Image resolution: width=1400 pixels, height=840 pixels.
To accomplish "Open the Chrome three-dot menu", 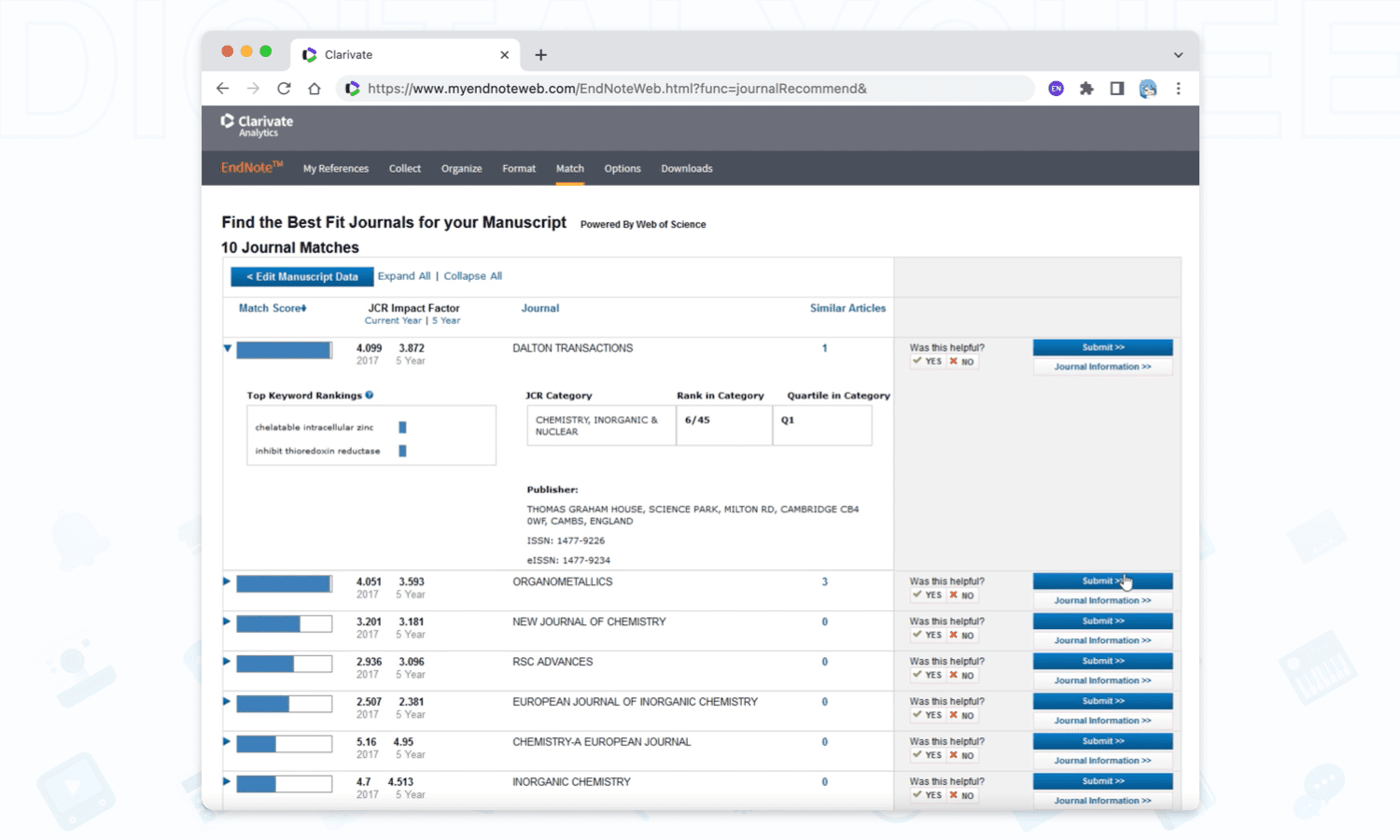I will click(1178, 89).
